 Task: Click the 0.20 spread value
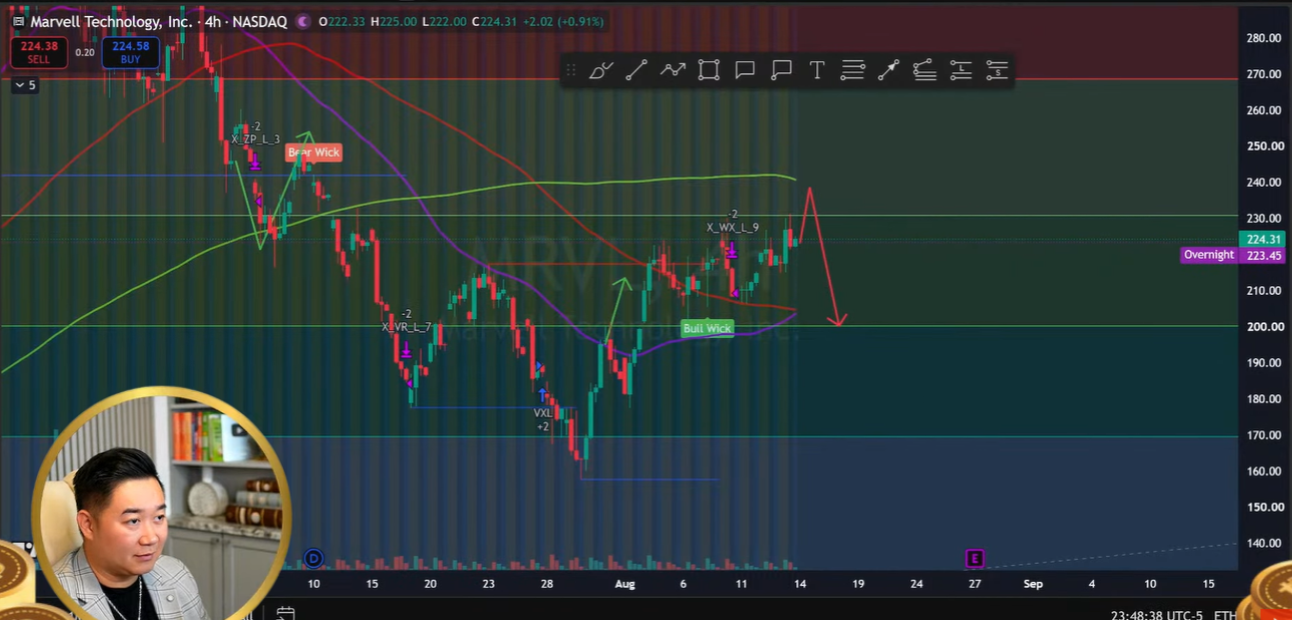click(x=85, y=52)
